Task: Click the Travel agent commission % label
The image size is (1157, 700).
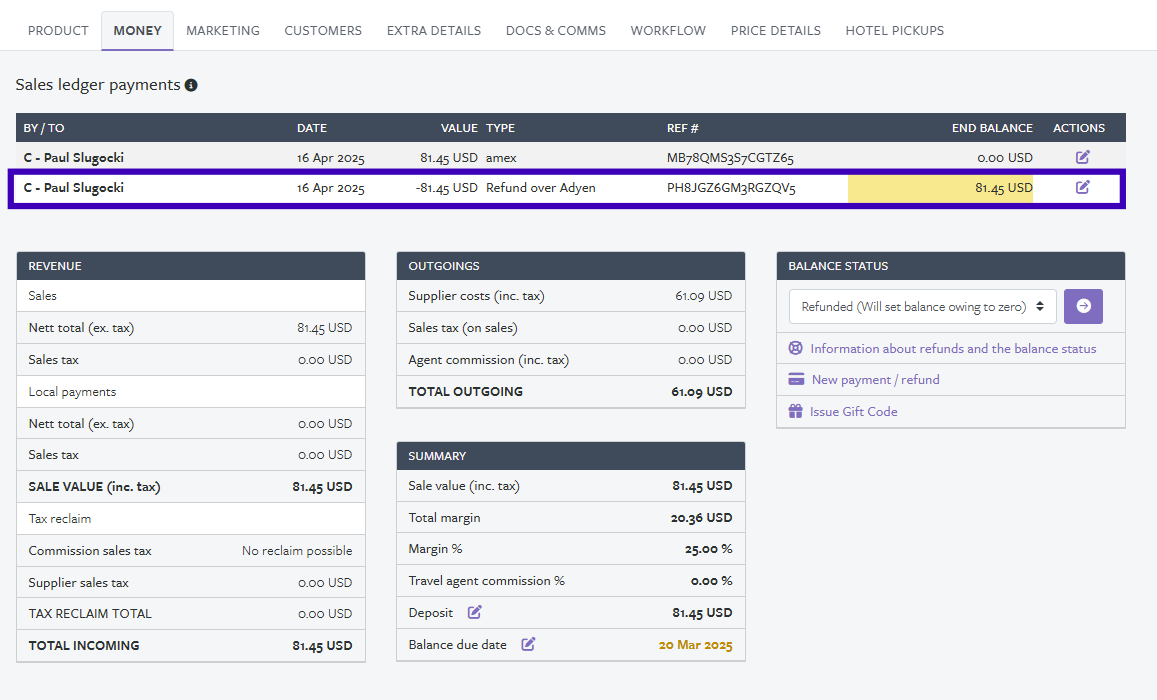Action: coord(486,581)
